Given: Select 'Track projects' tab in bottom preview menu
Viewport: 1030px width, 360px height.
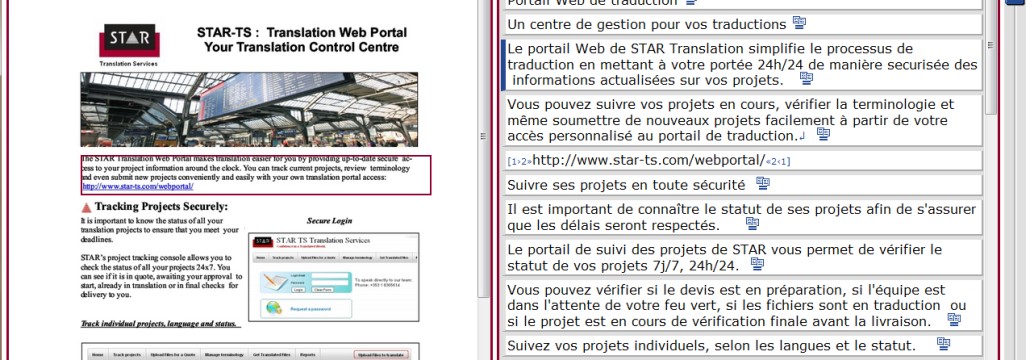Looking at the screenshot, I should coord(127,355).
